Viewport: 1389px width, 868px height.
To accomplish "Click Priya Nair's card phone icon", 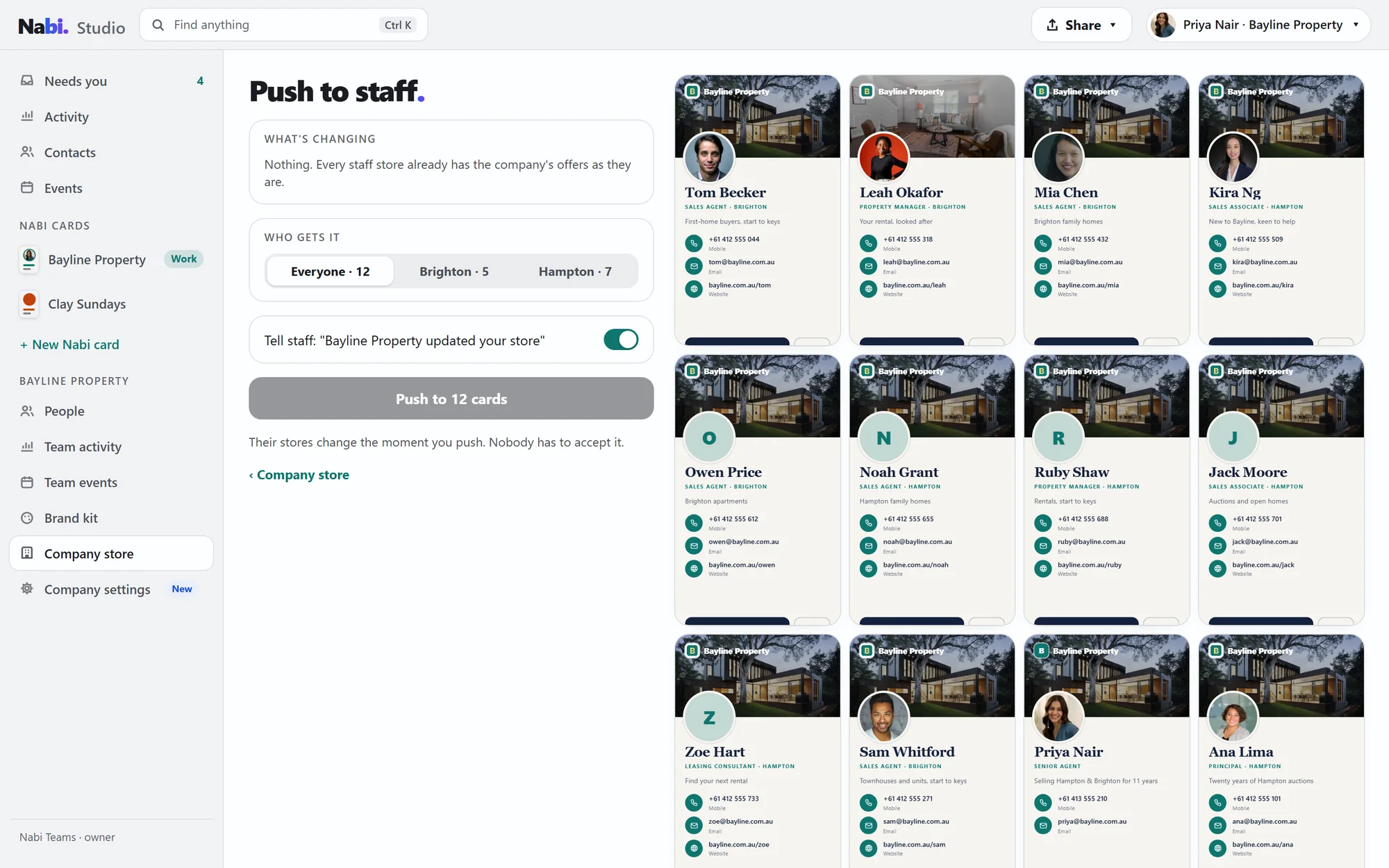I will click(x=1042, y=803).
